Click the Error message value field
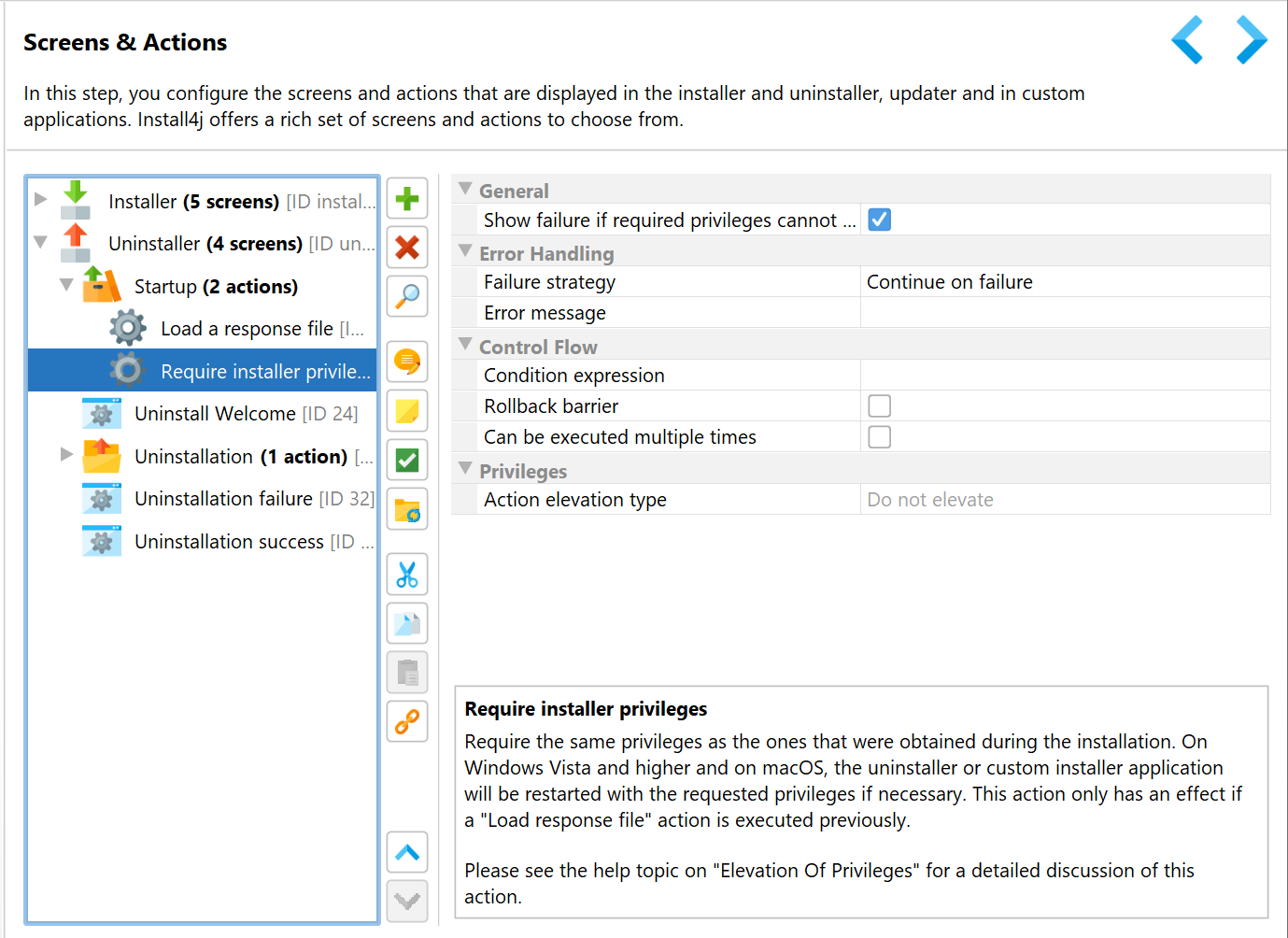This screenshot has height=938, width=1288. [x=1065, y=313]
